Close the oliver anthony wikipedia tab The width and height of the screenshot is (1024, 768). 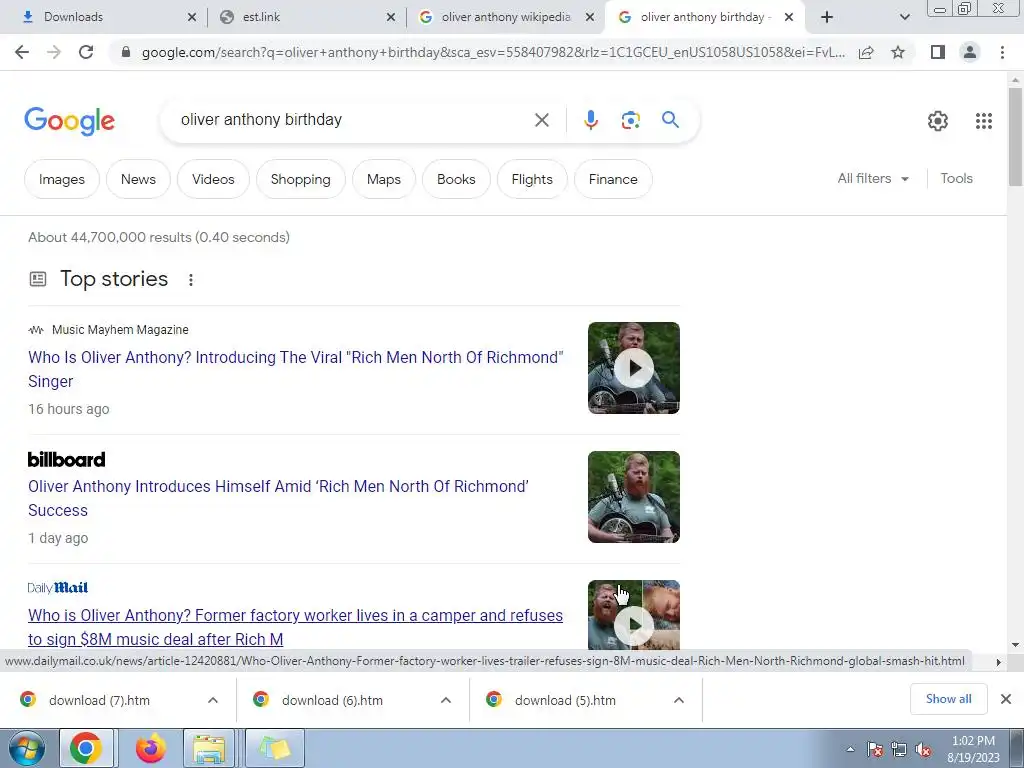[x=590, y=17]
